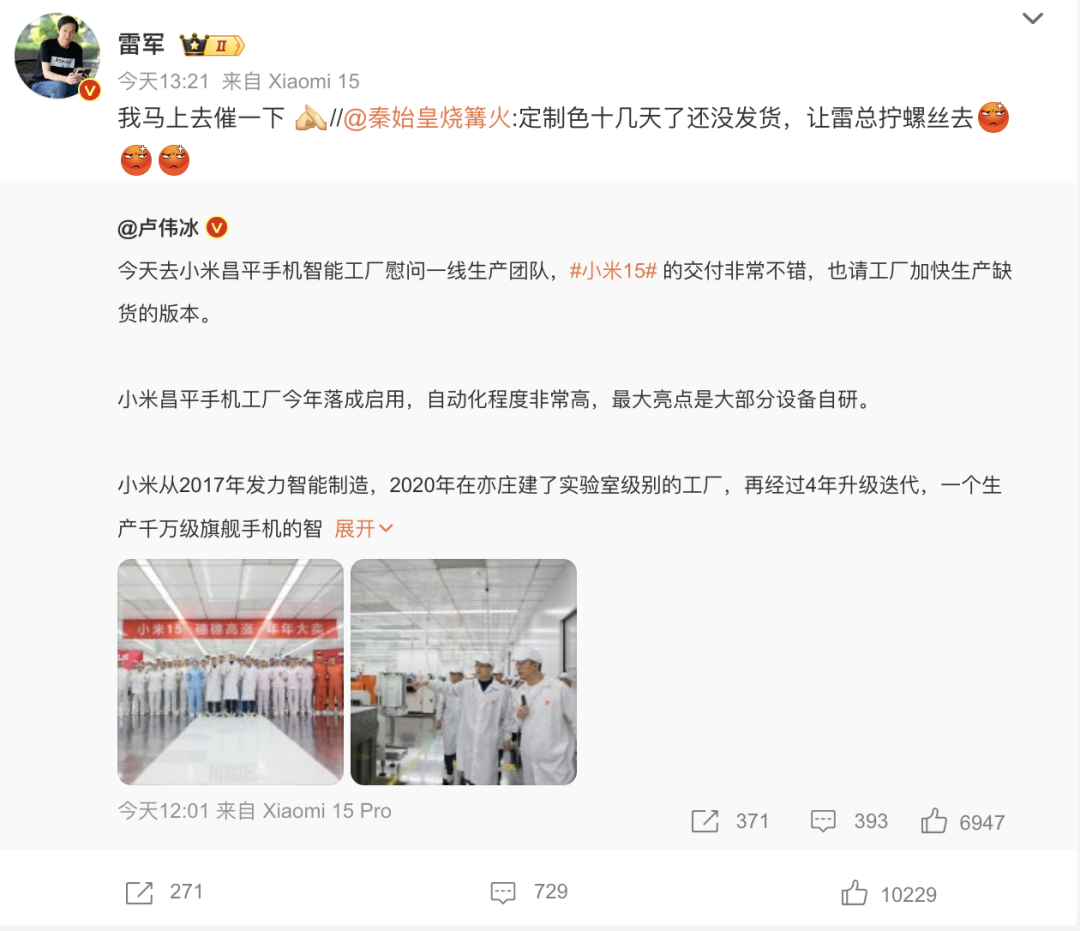Click the crown membership badge

[212, 45]
